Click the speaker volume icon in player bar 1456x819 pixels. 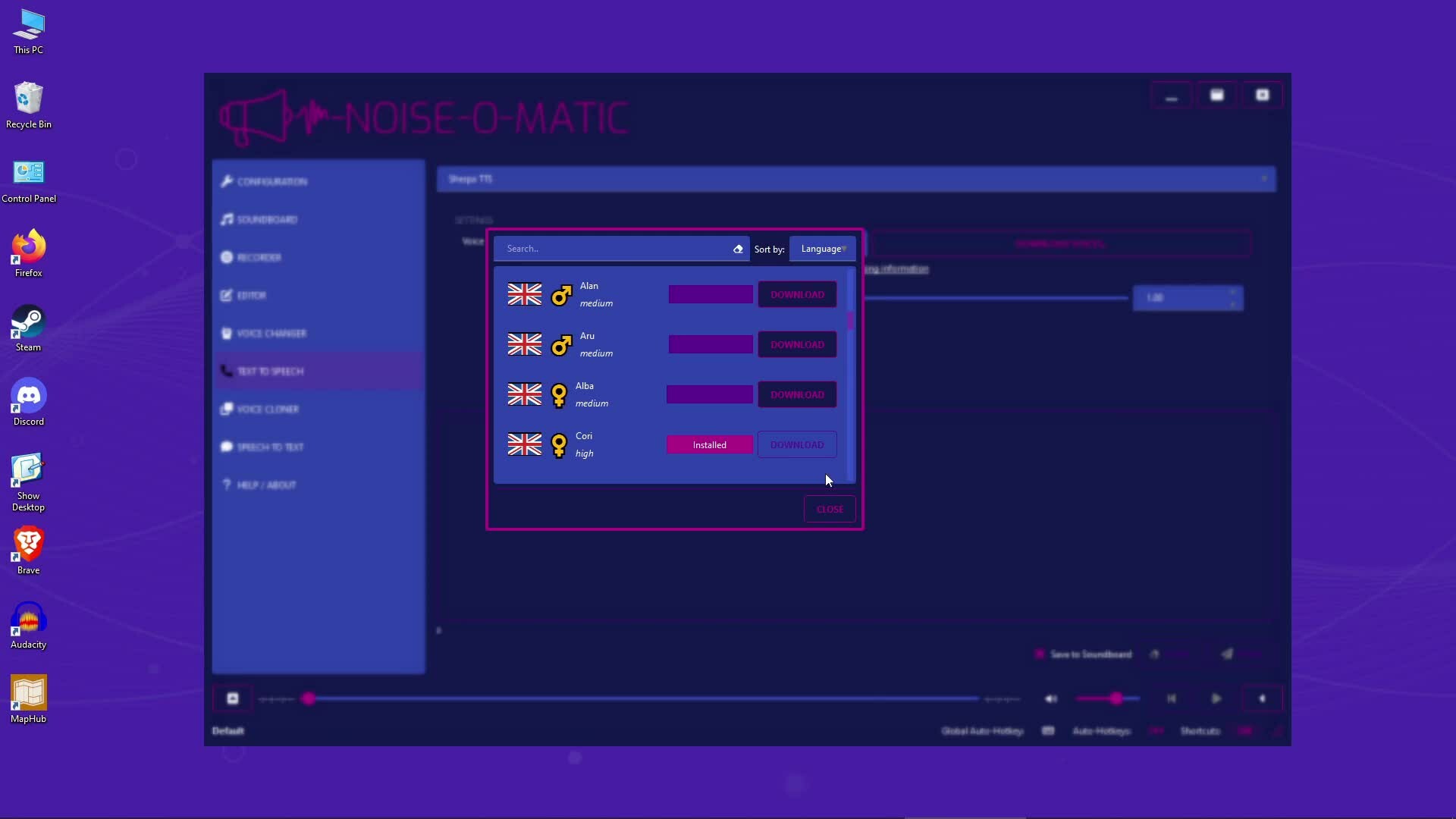coord(1051,698)
